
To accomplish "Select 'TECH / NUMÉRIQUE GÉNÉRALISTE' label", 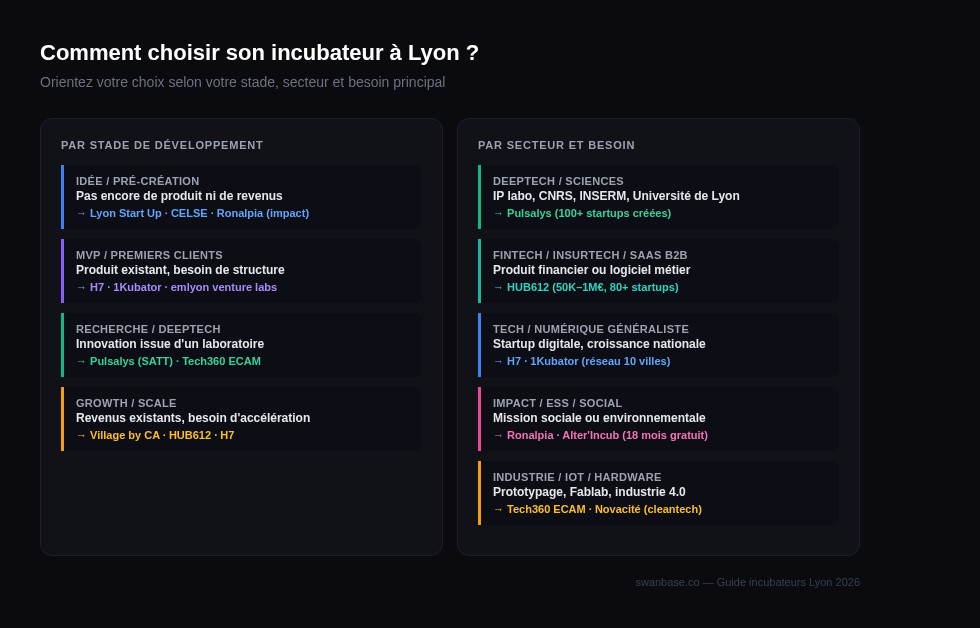I will pos(591,329).
